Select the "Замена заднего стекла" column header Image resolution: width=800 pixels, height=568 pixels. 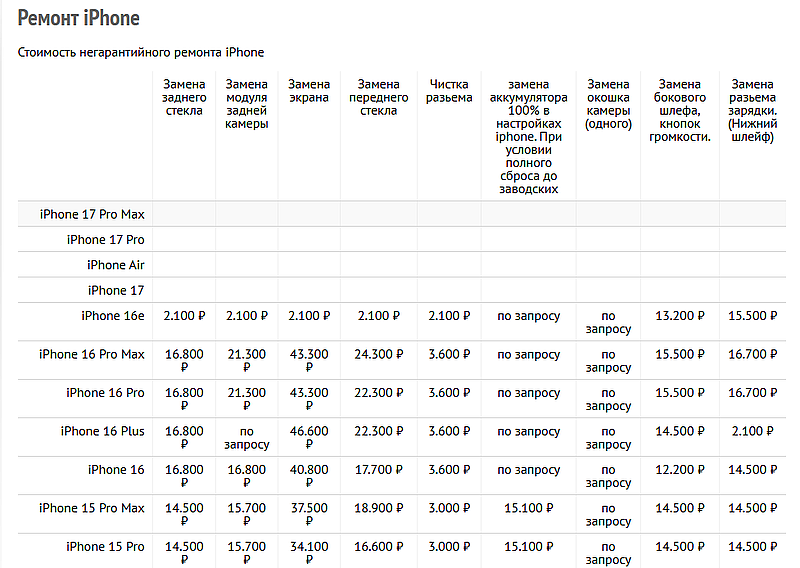click(x=184, y=98)
